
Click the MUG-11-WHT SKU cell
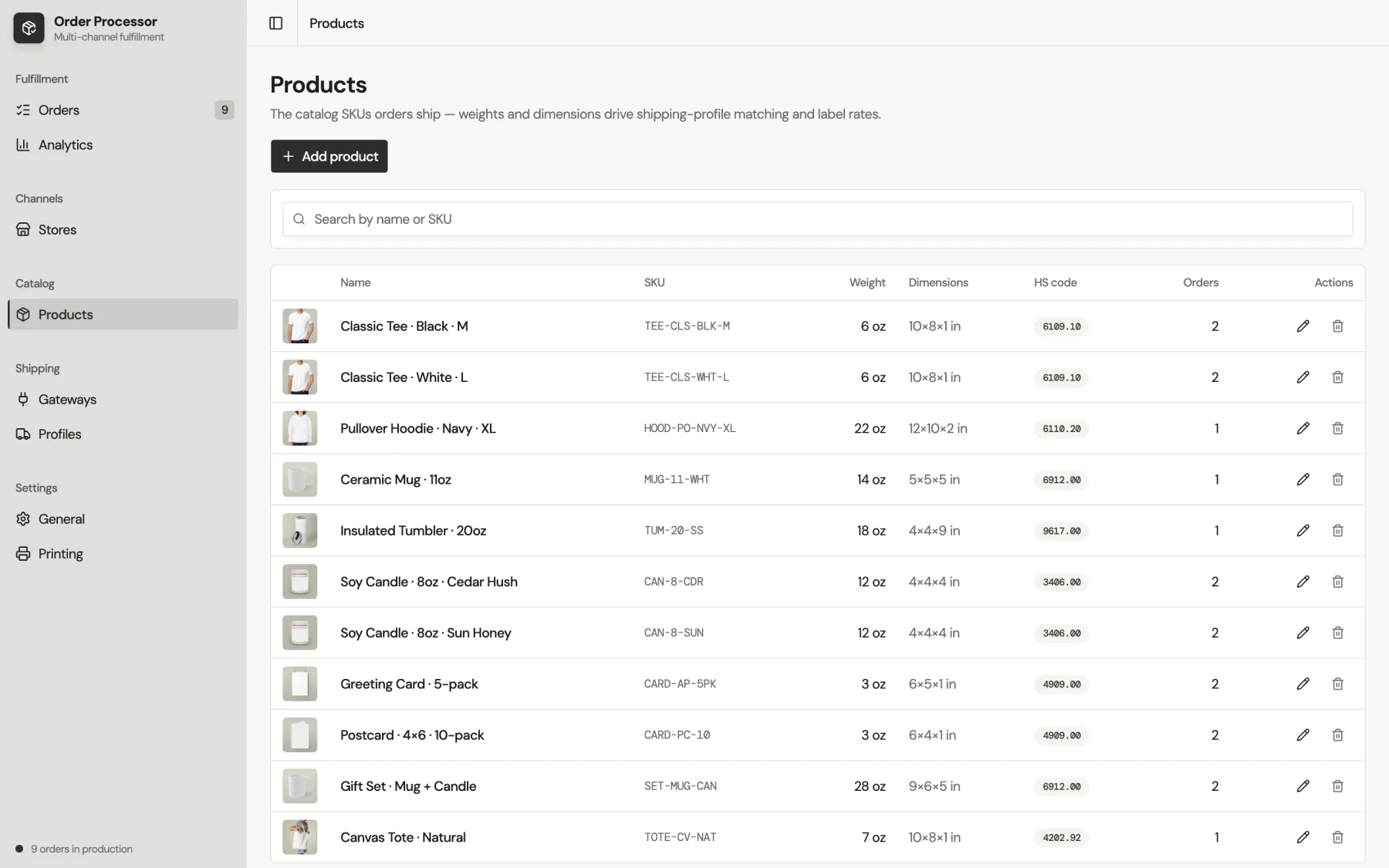(x=677, y=479)
